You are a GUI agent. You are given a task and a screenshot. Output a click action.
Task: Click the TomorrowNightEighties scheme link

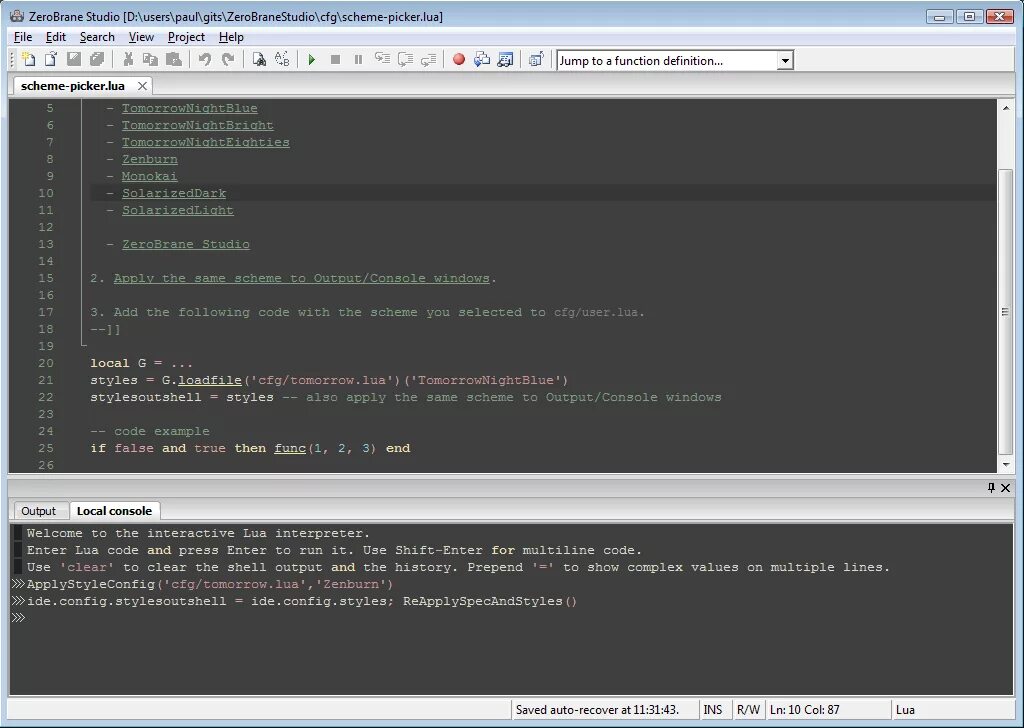coord(205,142)
